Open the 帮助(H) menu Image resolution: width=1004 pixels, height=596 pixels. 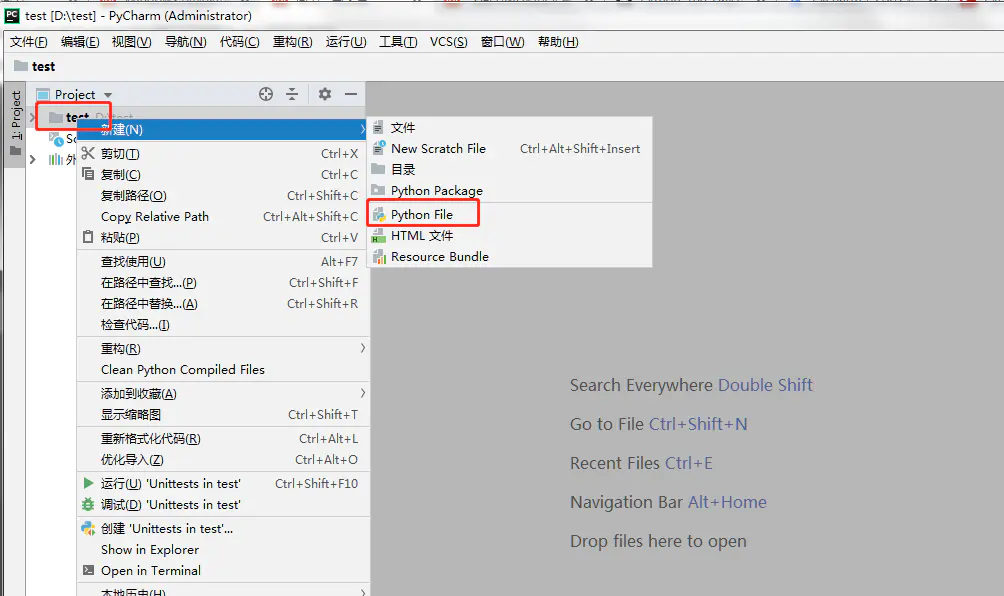tap(558, 42)
